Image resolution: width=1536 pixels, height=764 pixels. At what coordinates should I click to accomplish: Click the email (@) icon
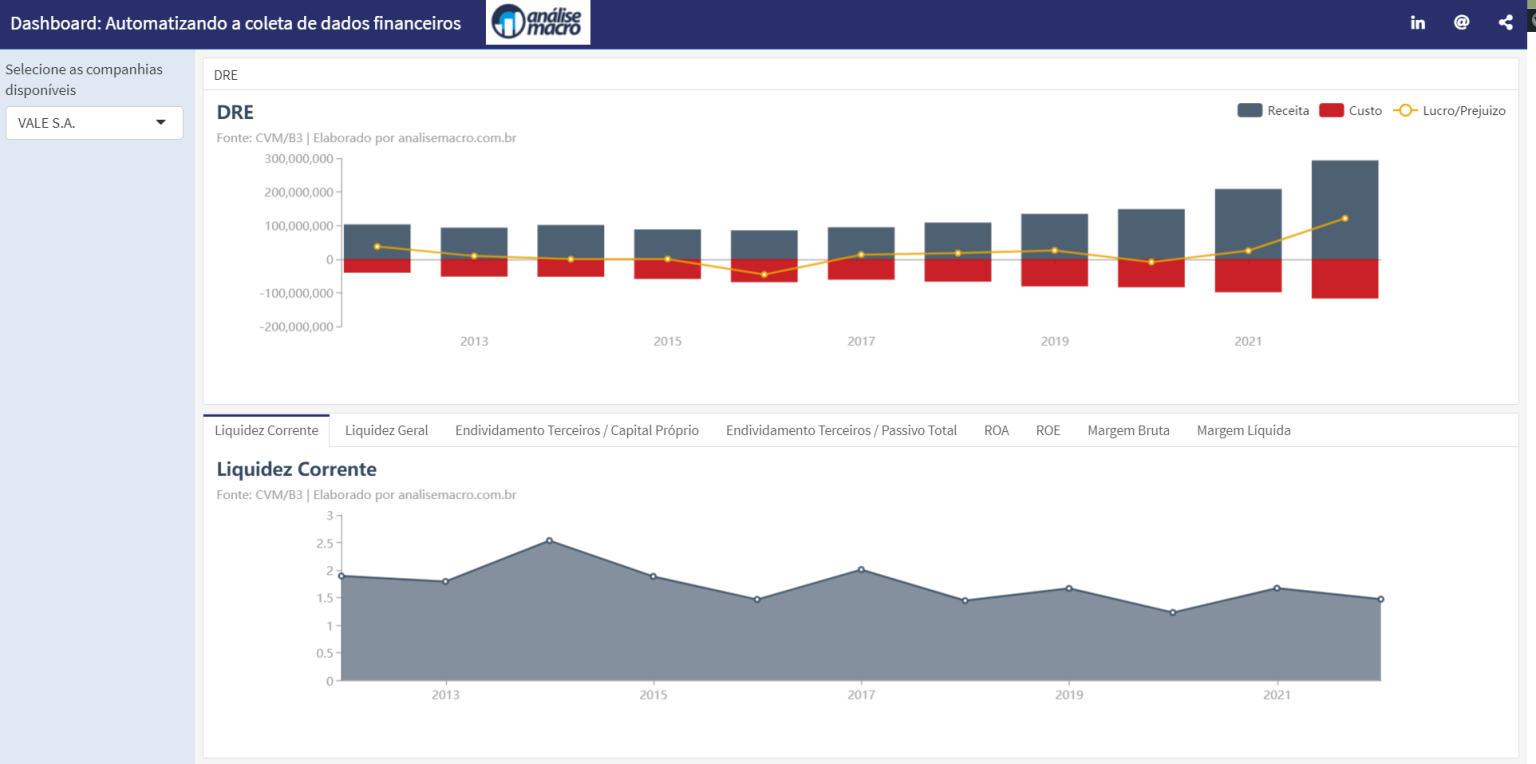pyautogui.click(x=1461, y=21)
